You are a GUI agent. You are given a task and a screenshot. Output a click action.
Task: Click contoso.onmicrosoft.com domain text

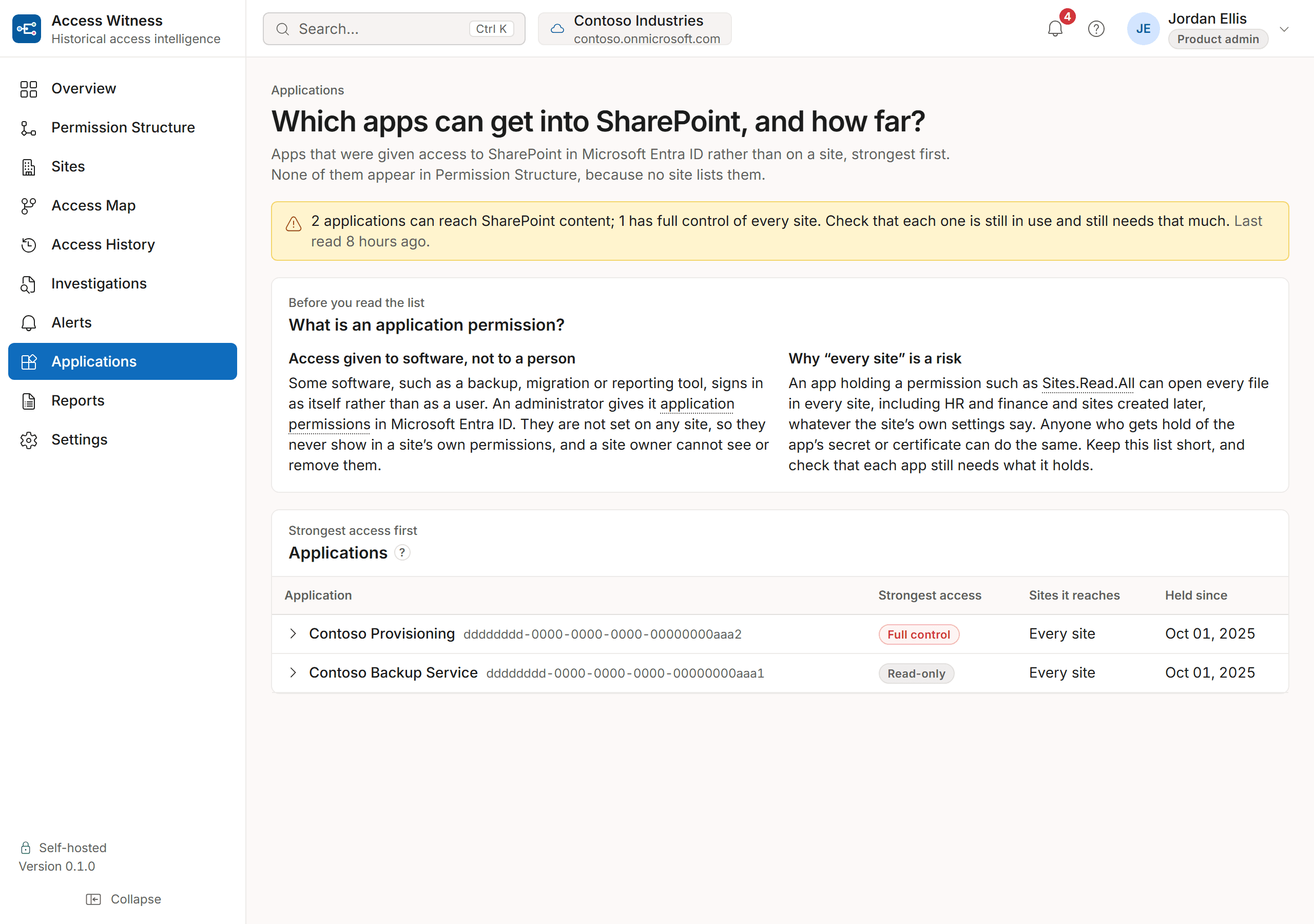point(647,39)
